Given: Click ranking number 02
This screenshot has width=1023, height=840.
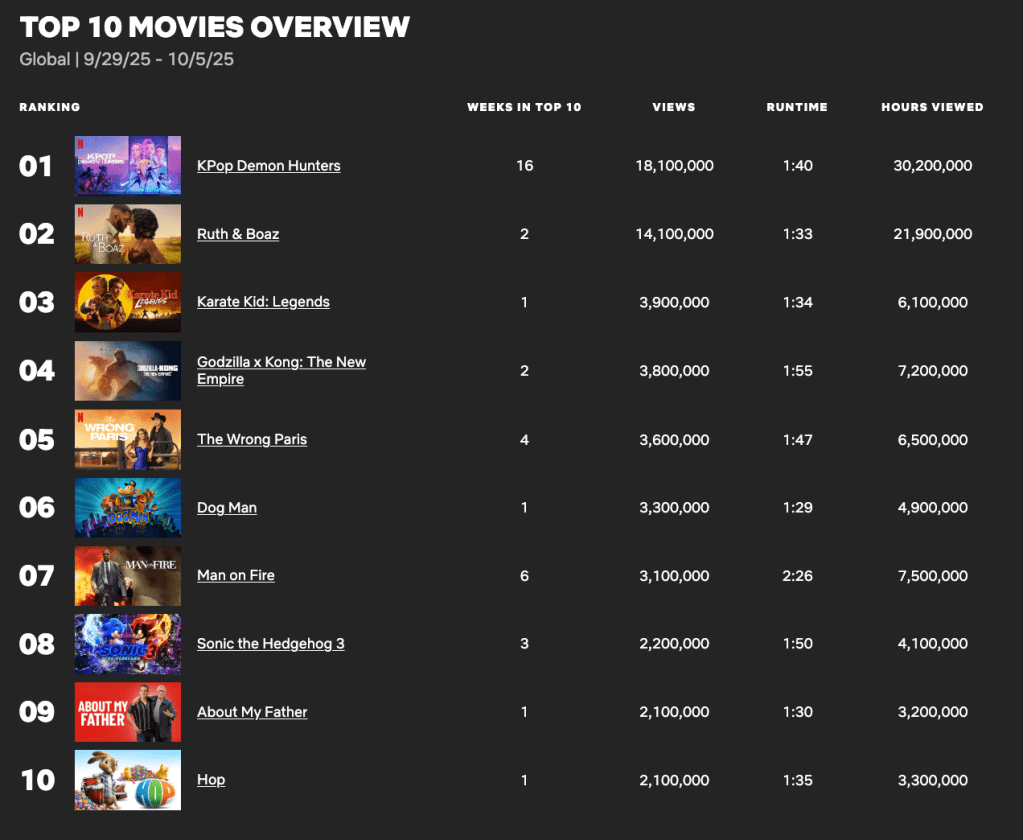Looking at the screenshot, I should click(37, 234).
